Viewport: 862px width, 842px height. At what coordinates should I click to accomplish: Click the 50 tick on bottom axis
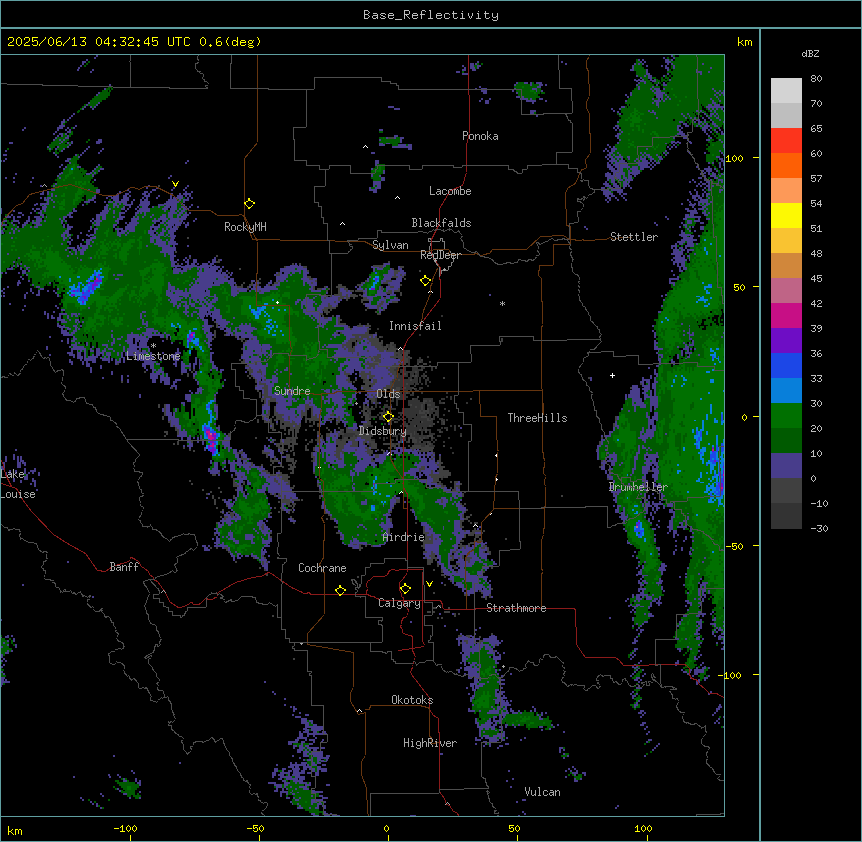pyautogui.click(x=514, y=828)
